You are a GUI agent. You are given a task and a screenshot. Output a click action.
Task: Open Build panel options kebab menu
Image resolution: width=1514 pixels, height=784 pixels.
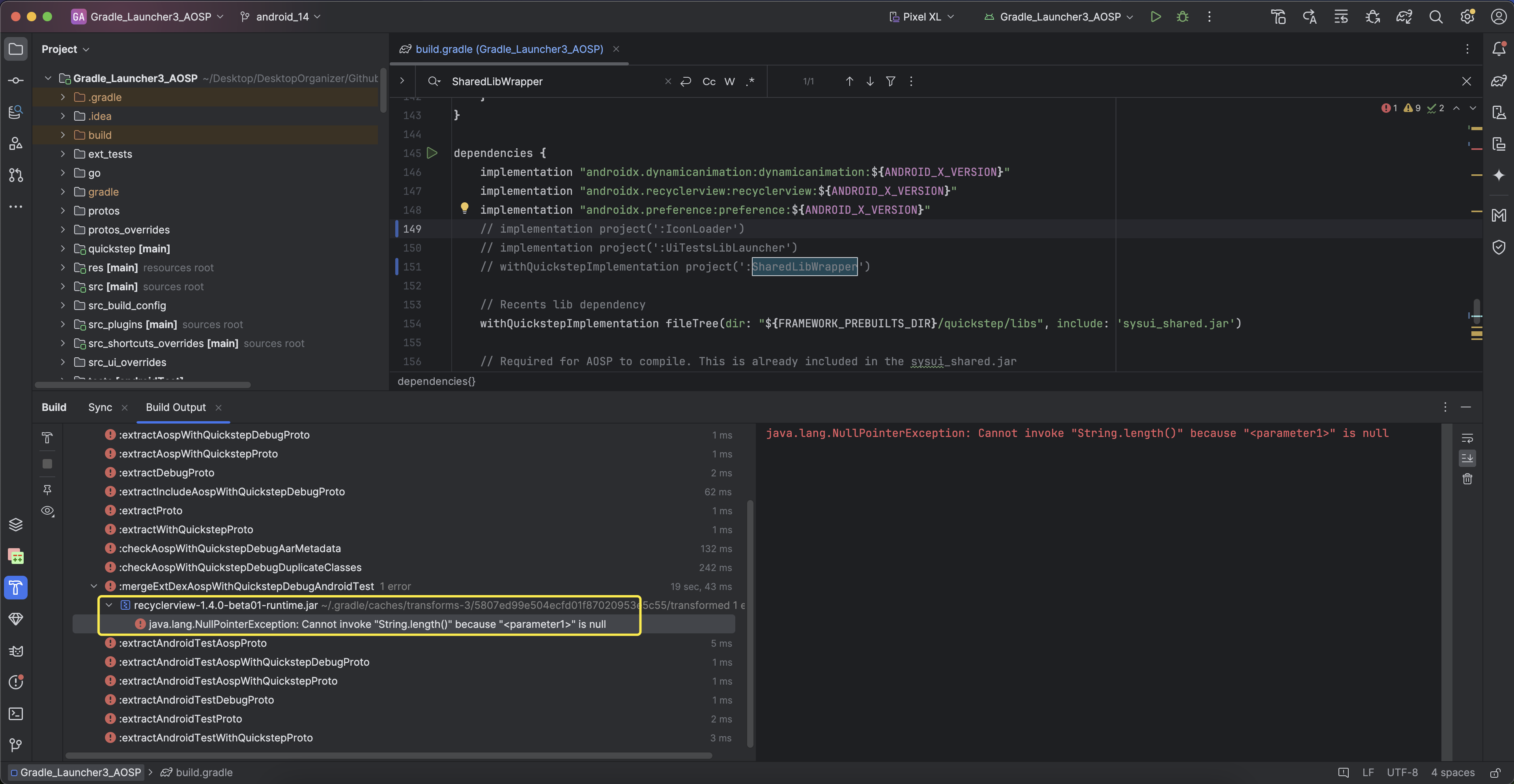[1445, 407]
